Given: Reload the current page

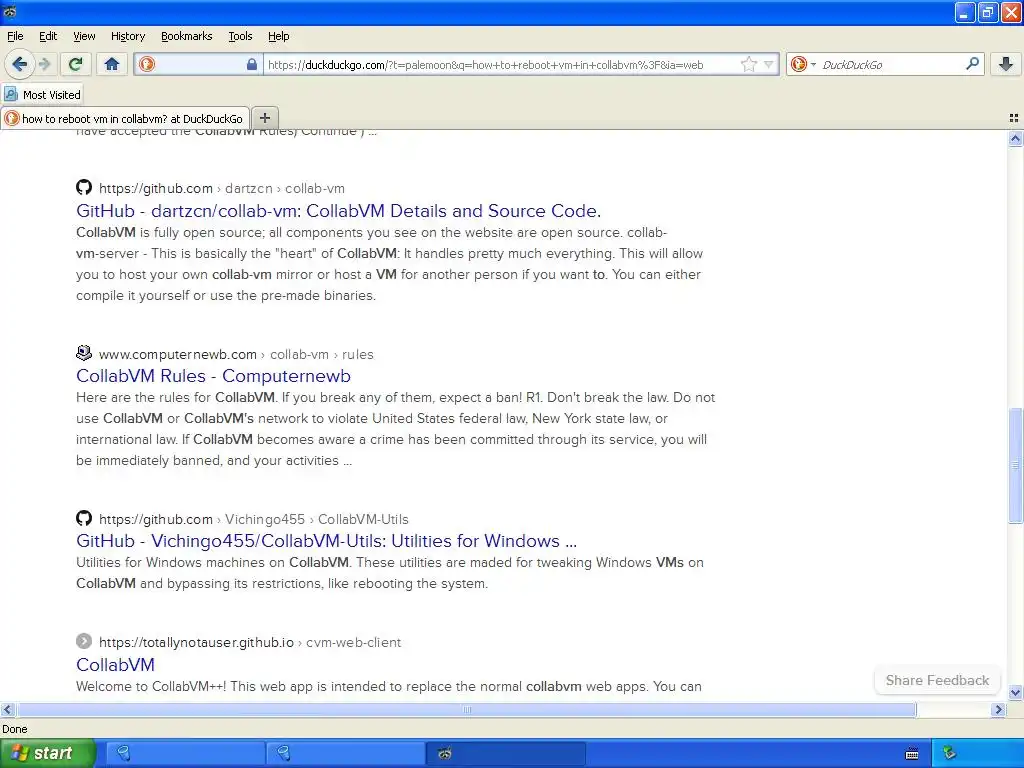Looking at the screenshot, I should tap(75, 64).
